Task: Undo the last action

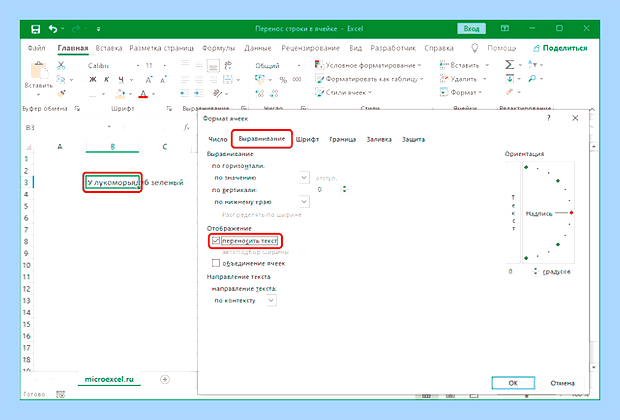Action: pos(53,29)
